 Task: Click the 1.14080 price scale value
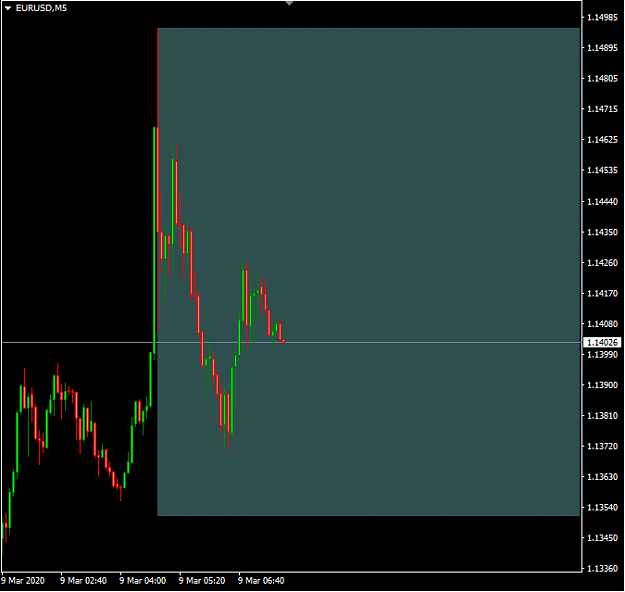pyautogui.click(x=602, y=324)
